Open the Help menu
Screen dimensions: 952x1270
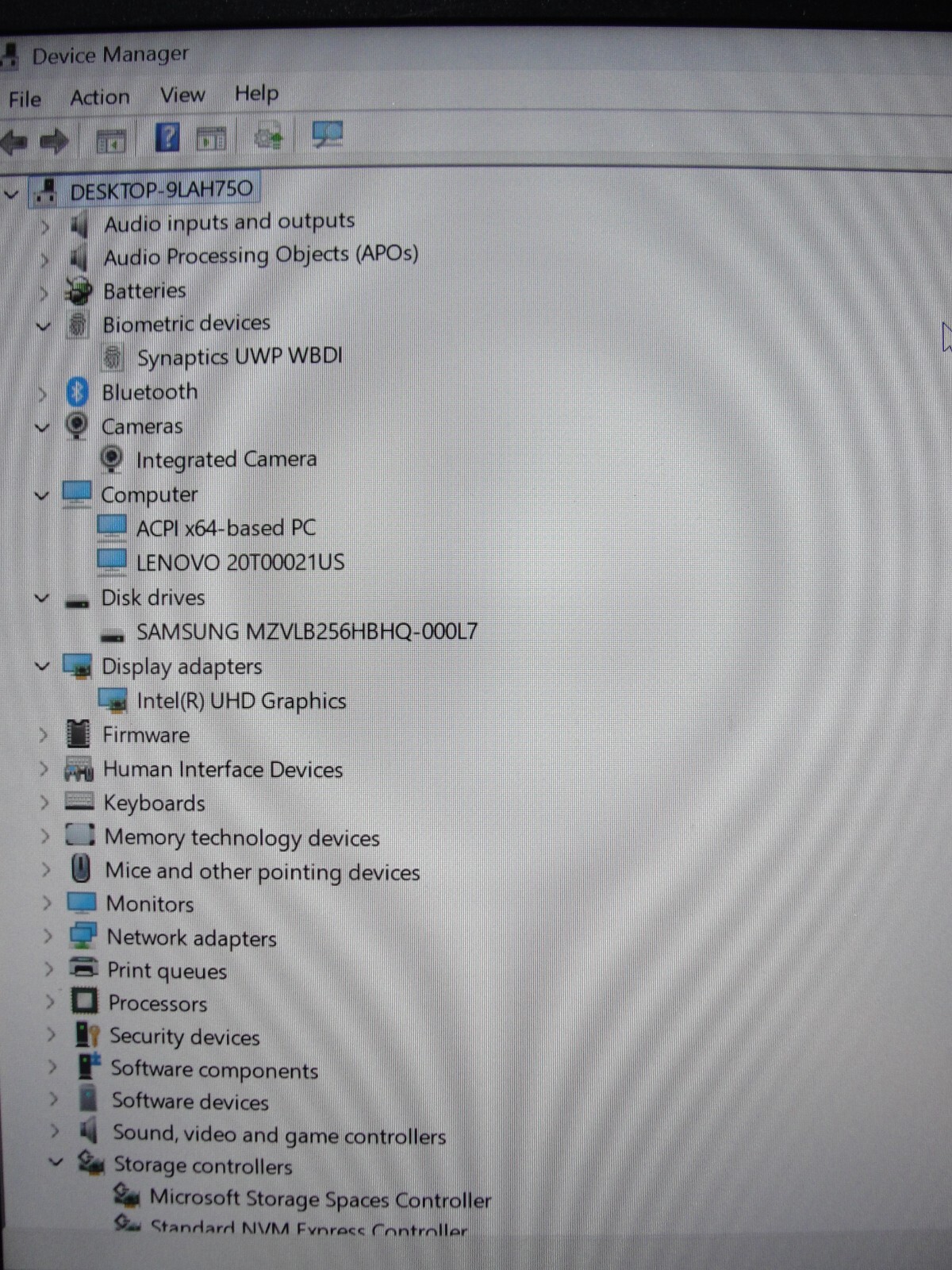pyautogui.click(x=256, y=93)
